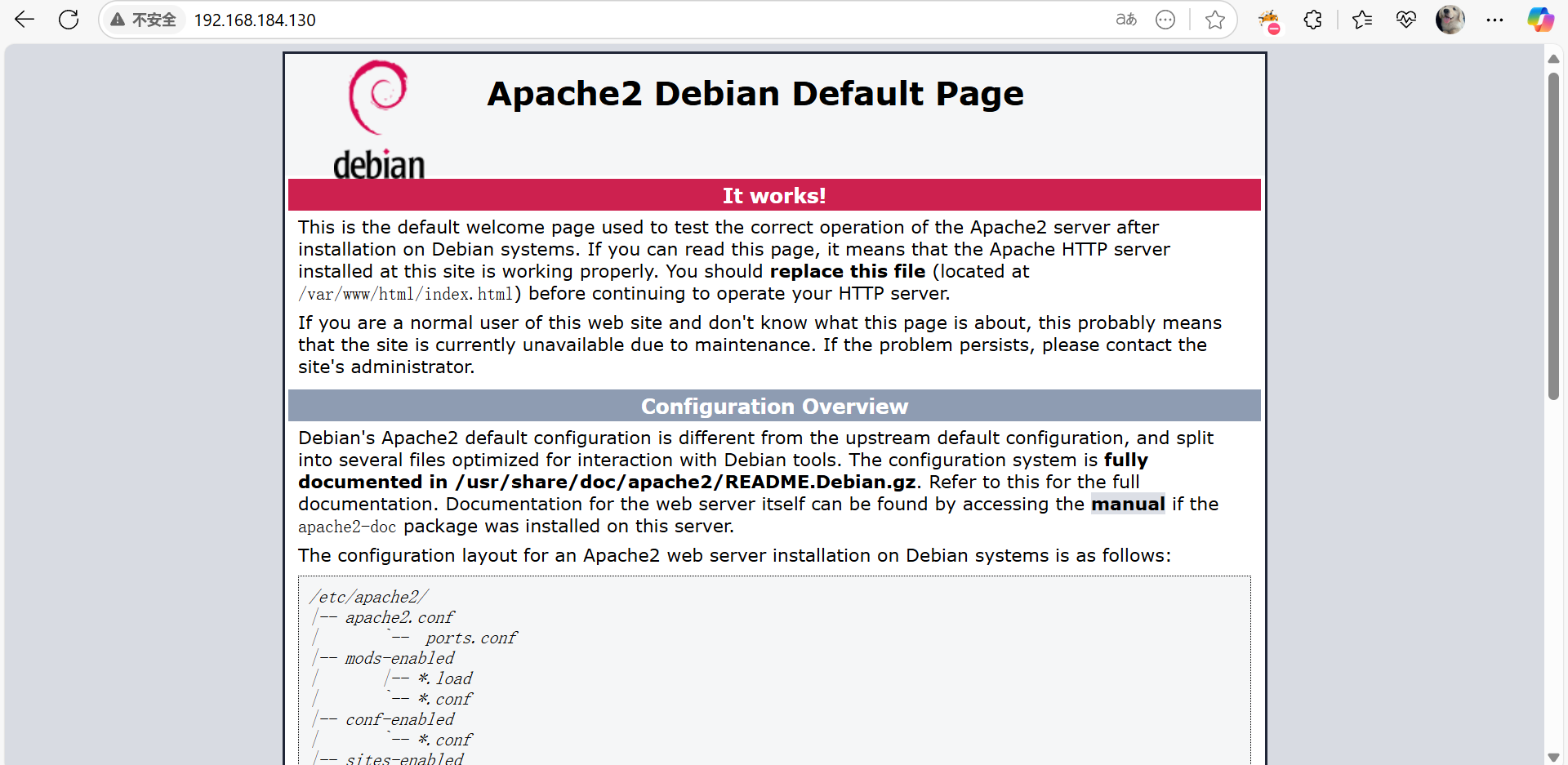Click the 'apache2.conf' tree line
The image size is (1568, 765).
click(x=399, y=617)
